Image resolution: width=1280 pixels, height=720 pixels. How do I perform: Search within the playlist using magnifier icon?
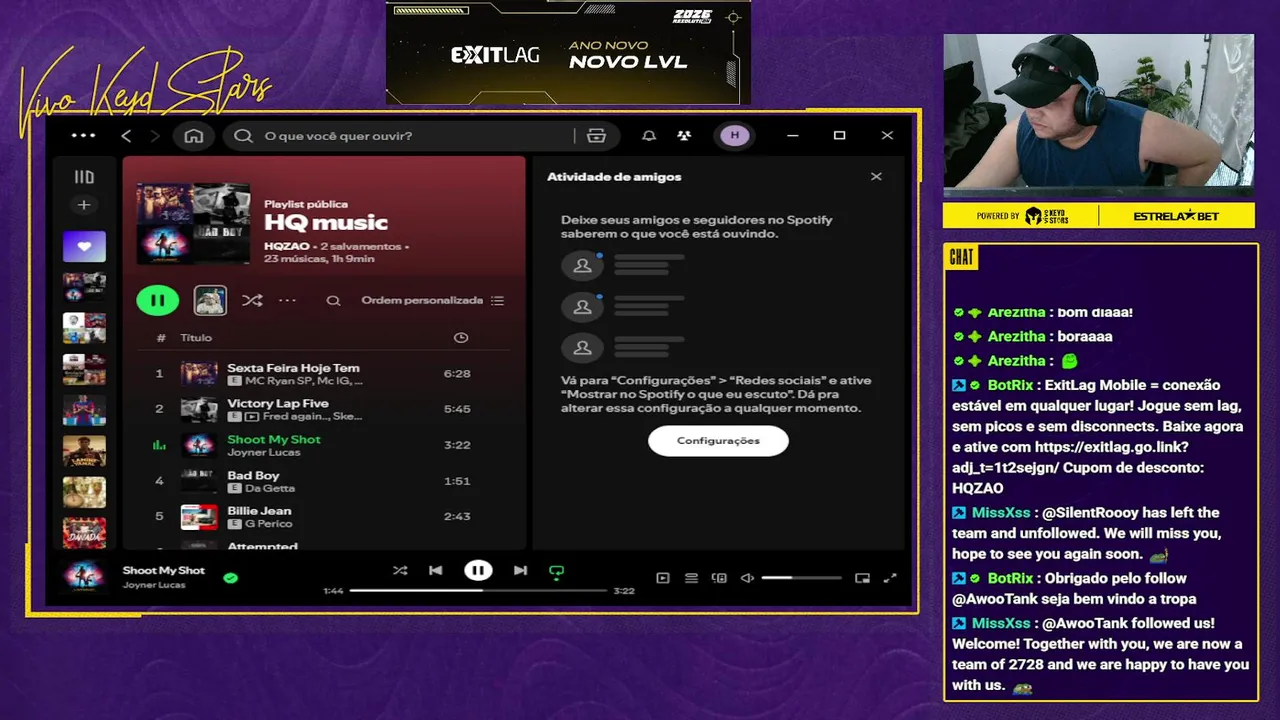334,300
